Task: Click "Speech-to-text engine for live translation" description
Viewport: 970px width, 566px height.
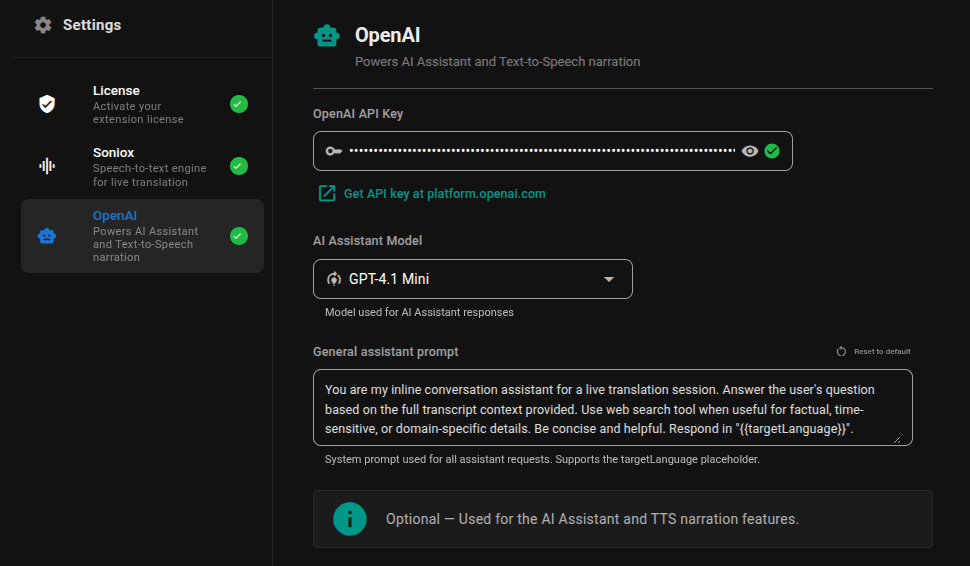Action: (149, 175)
